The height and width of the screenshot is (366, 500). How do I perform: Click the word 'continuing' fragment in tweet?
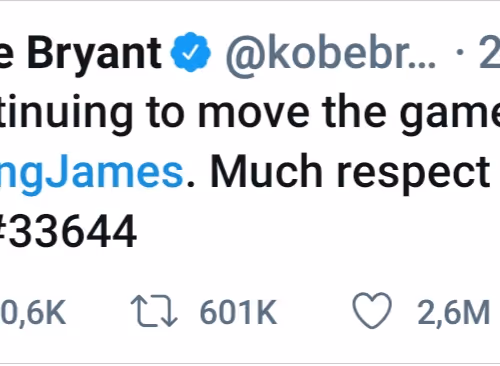[x=66, y=113]
